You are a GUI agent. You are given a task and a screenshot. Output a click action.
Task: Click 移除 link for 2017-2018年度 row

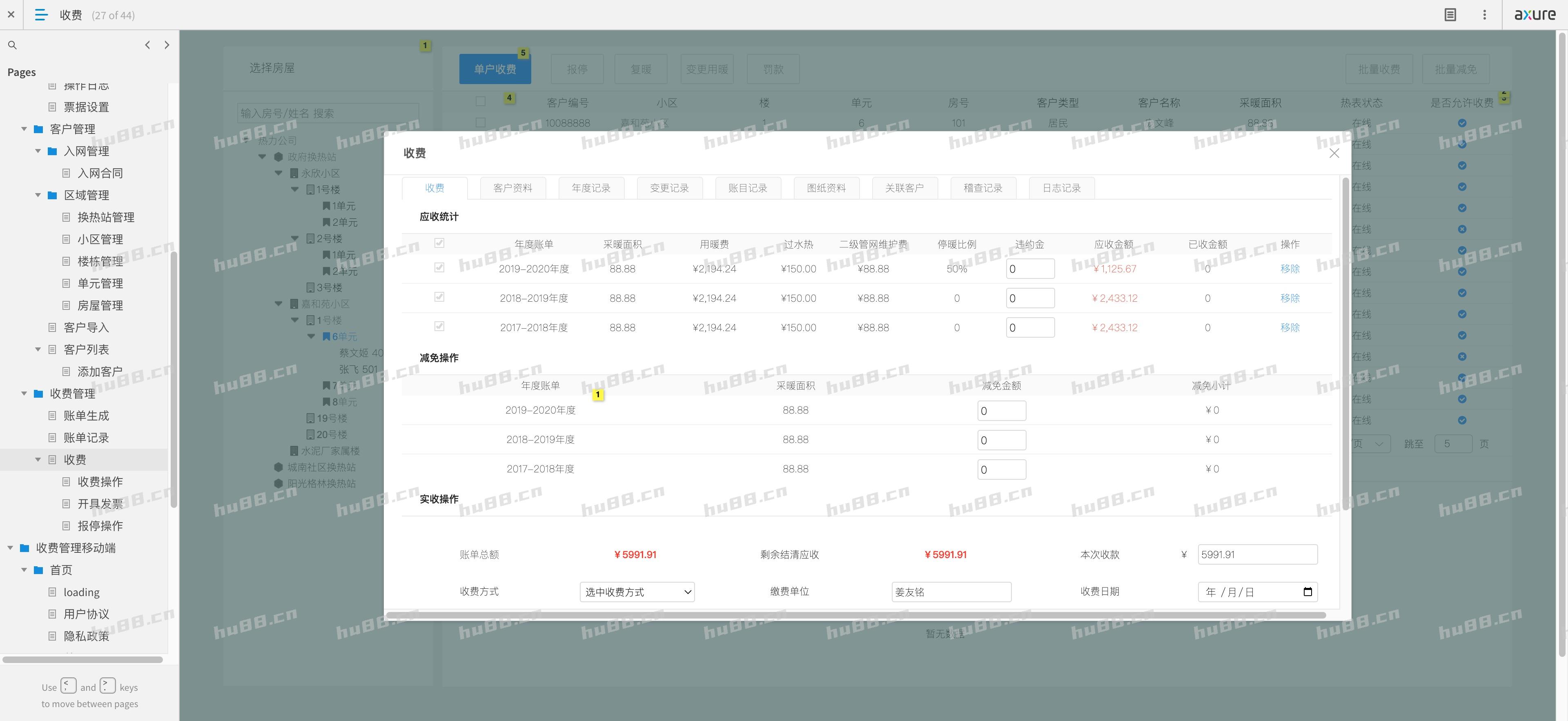1289,327
